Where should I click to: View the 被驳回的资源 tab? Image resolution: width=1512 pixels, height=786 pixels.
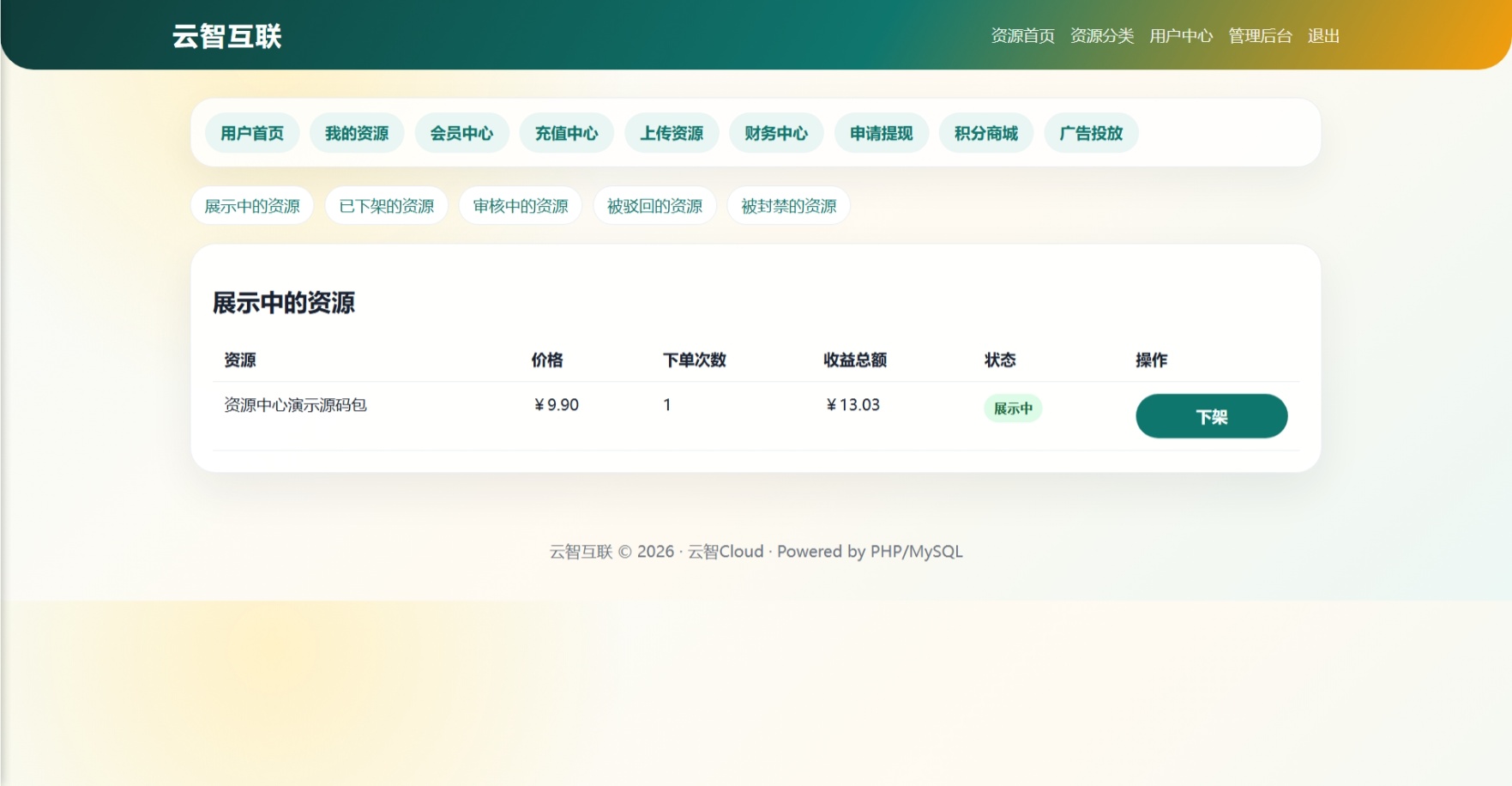click(654, 206)
